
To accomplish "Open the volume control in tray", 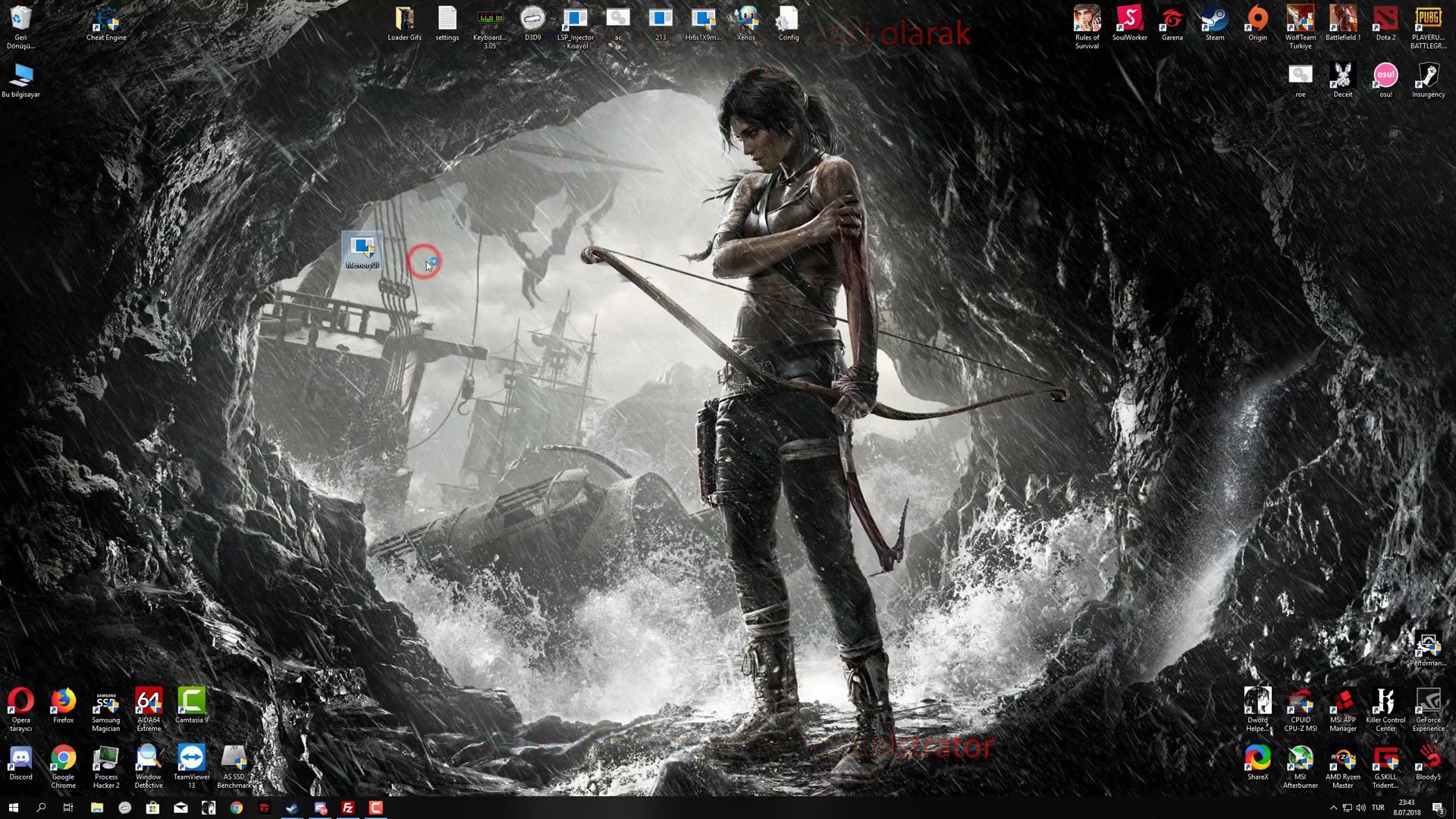I will (1360, 808).
